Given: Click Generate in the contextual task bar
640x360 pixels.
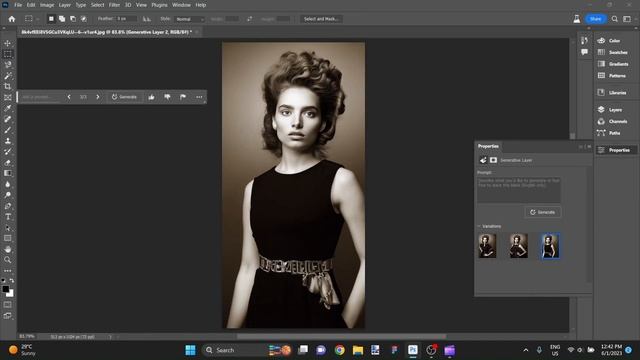Looking at the screenshot, I should pyautogui.click(x=124, y=97).
